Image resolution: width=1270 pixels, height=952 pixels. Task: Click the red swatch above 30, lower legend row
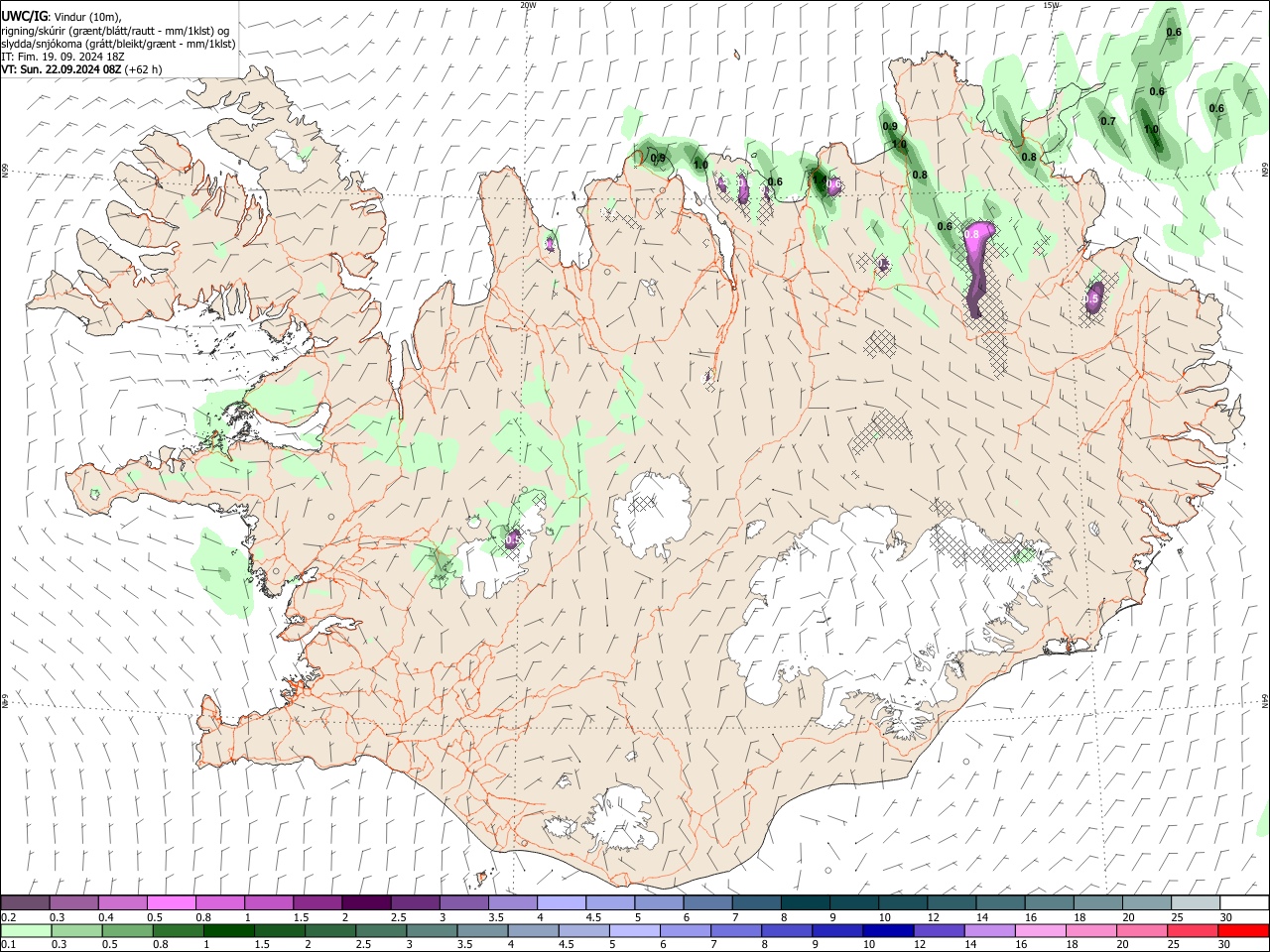tap(1243, 931)
